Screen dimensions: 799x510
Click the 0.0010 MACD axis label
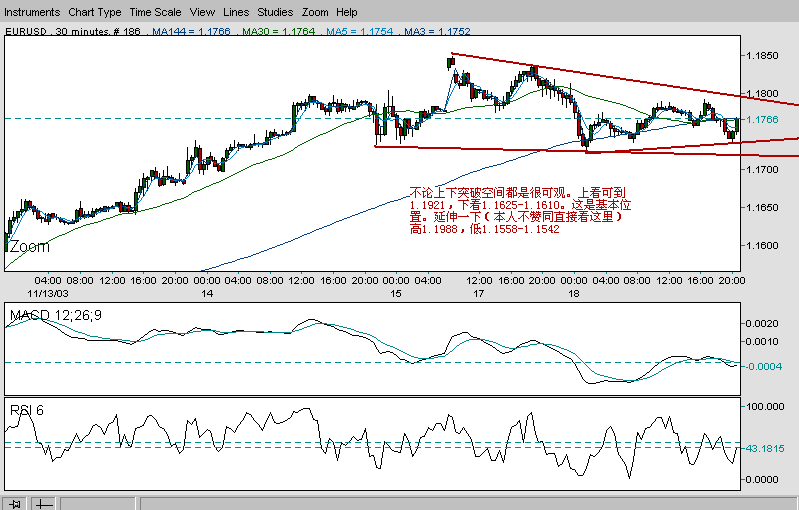762,341
